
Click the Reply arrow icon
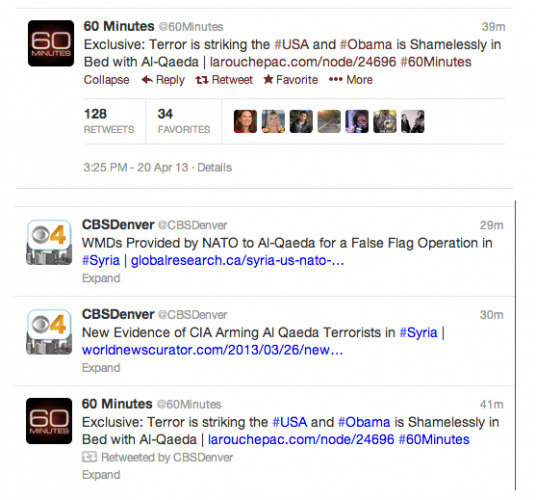[x=147, y=80]
